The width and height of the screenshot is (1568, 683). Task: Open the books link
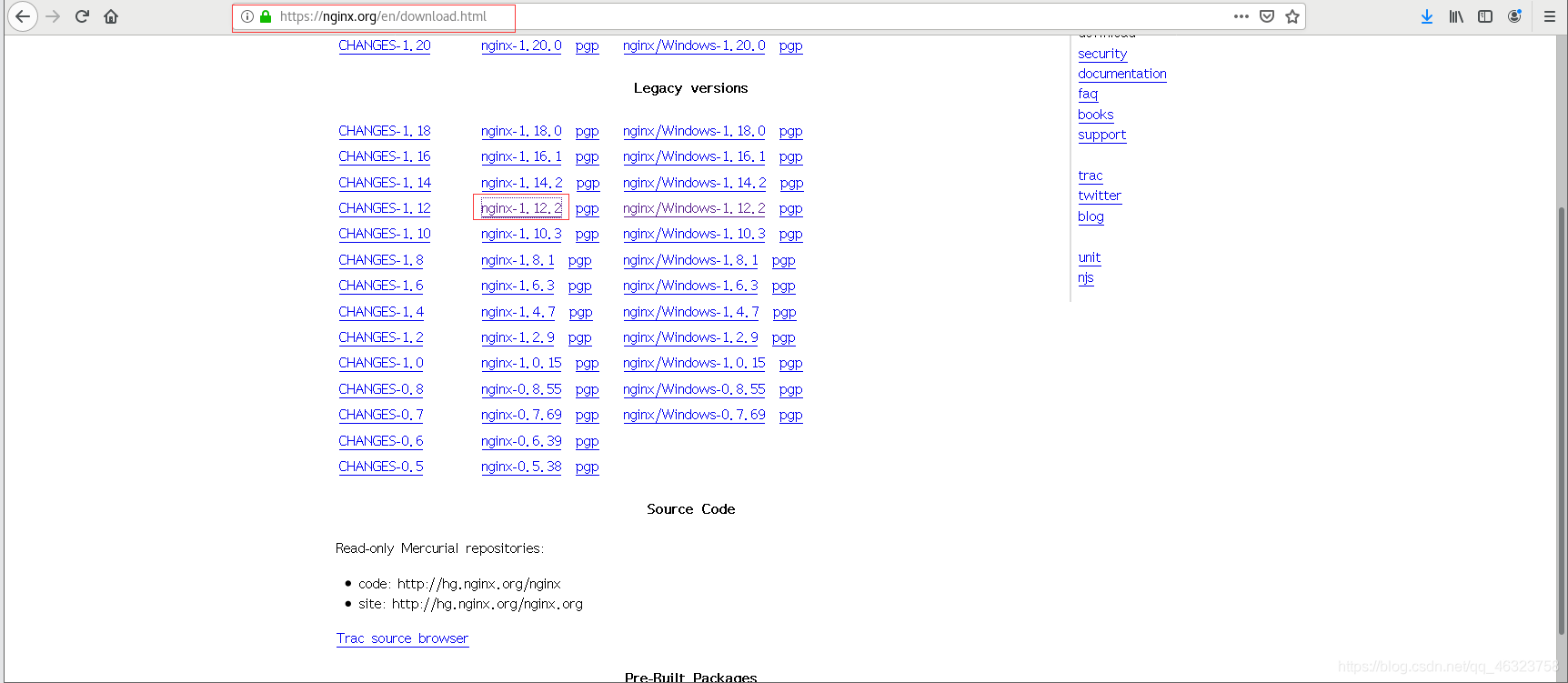(x=1096, y=115)
